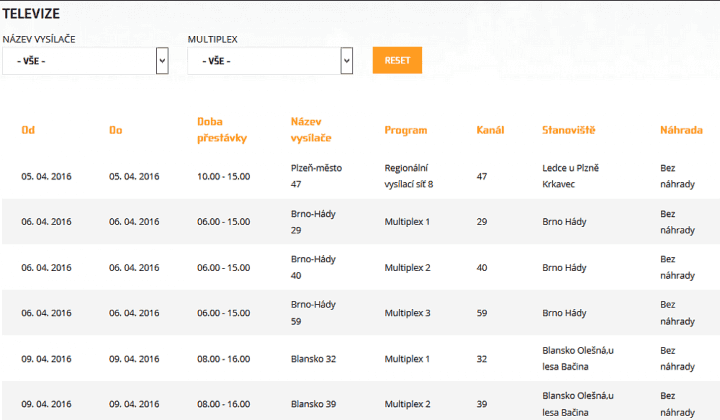This screenshot has width=720, height=420.
Task: Click Od date 05. 04. 2016
Action: (46, 176)
